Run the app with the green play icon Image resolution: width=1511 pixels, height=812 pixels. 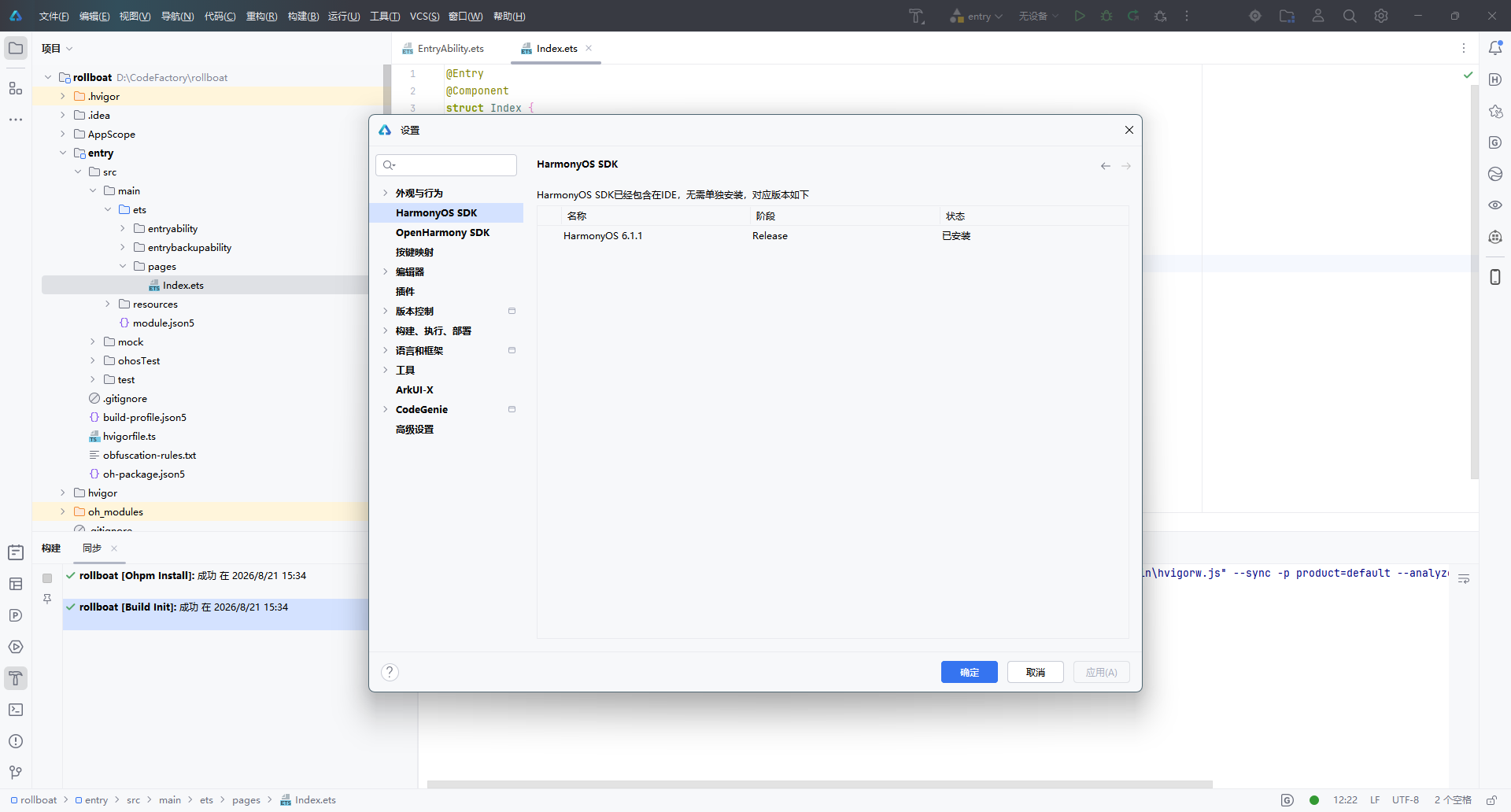[x=1080, y=16]
